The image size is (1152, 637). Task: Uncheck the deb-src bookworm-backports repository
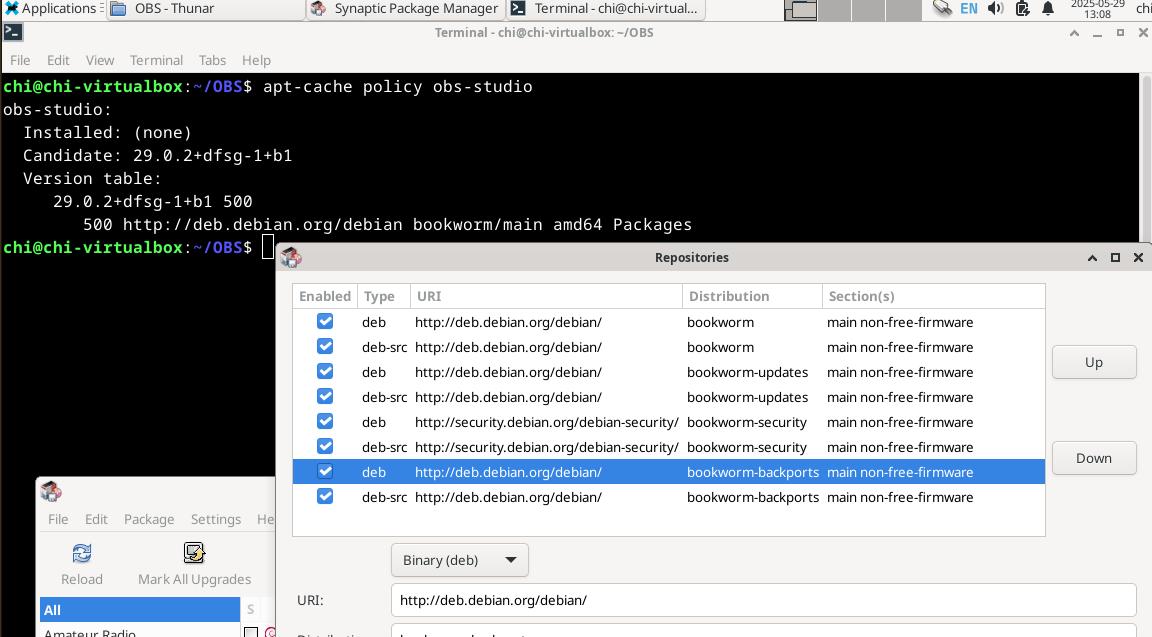[x=325, y=496]
